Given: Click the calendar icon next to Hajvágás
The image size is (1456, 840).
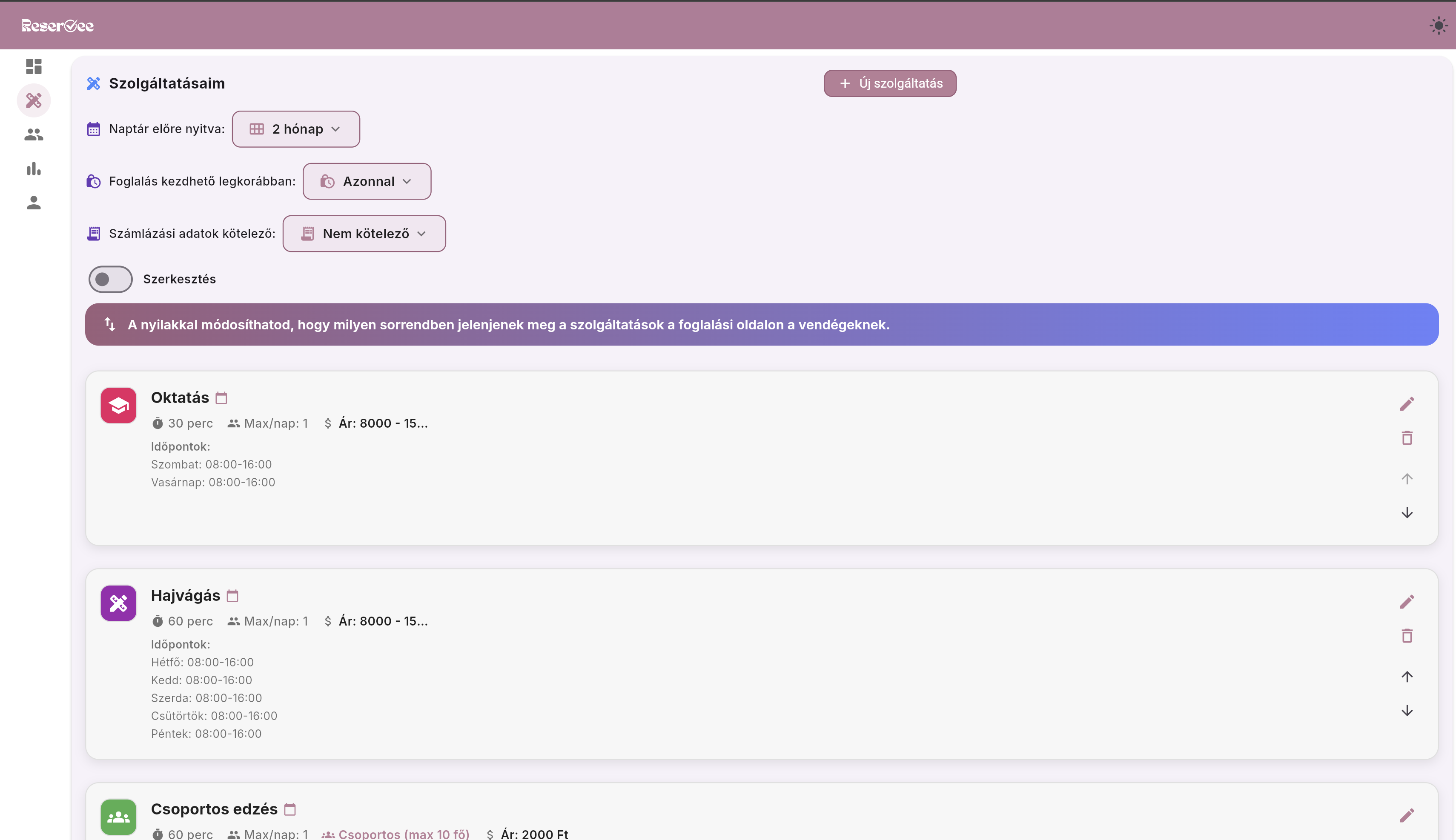Looking at the screenshot, I should 232,595.
